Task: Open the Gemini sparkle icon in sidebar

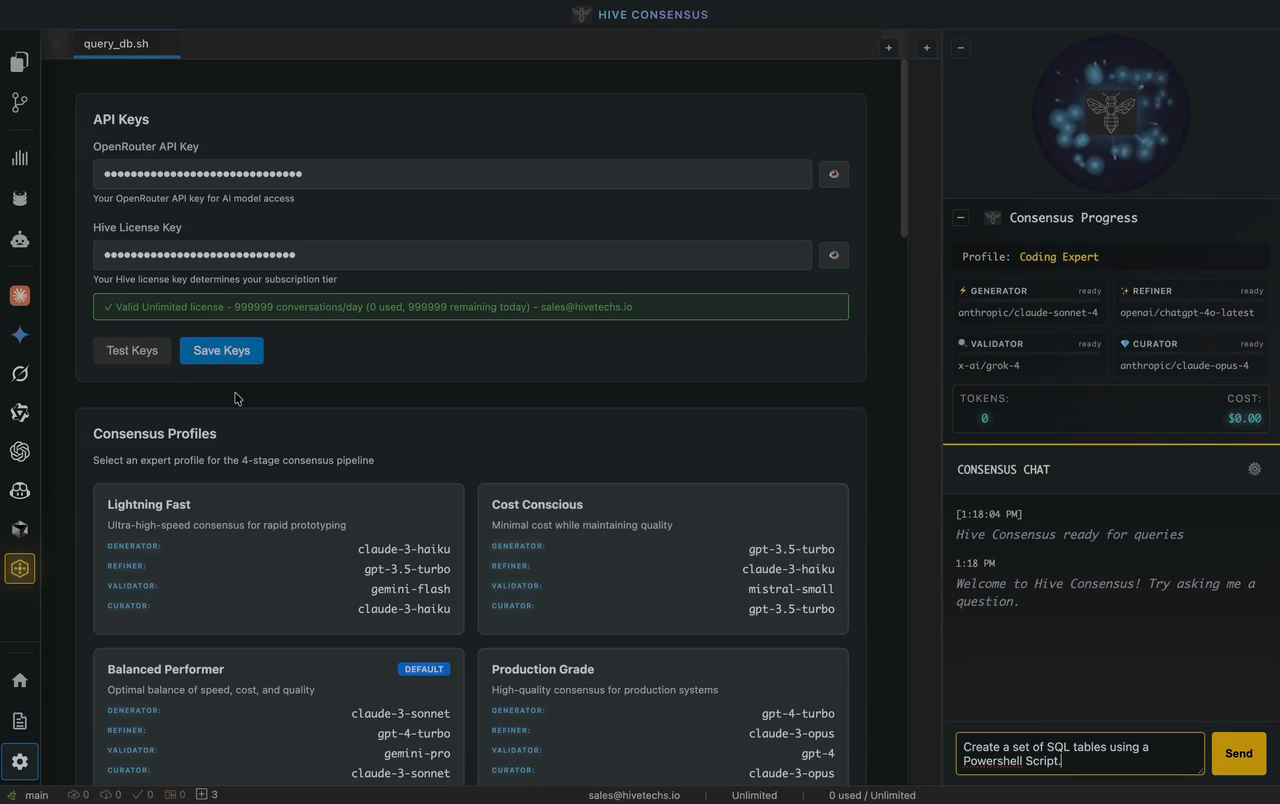Action: pos(19,335)
